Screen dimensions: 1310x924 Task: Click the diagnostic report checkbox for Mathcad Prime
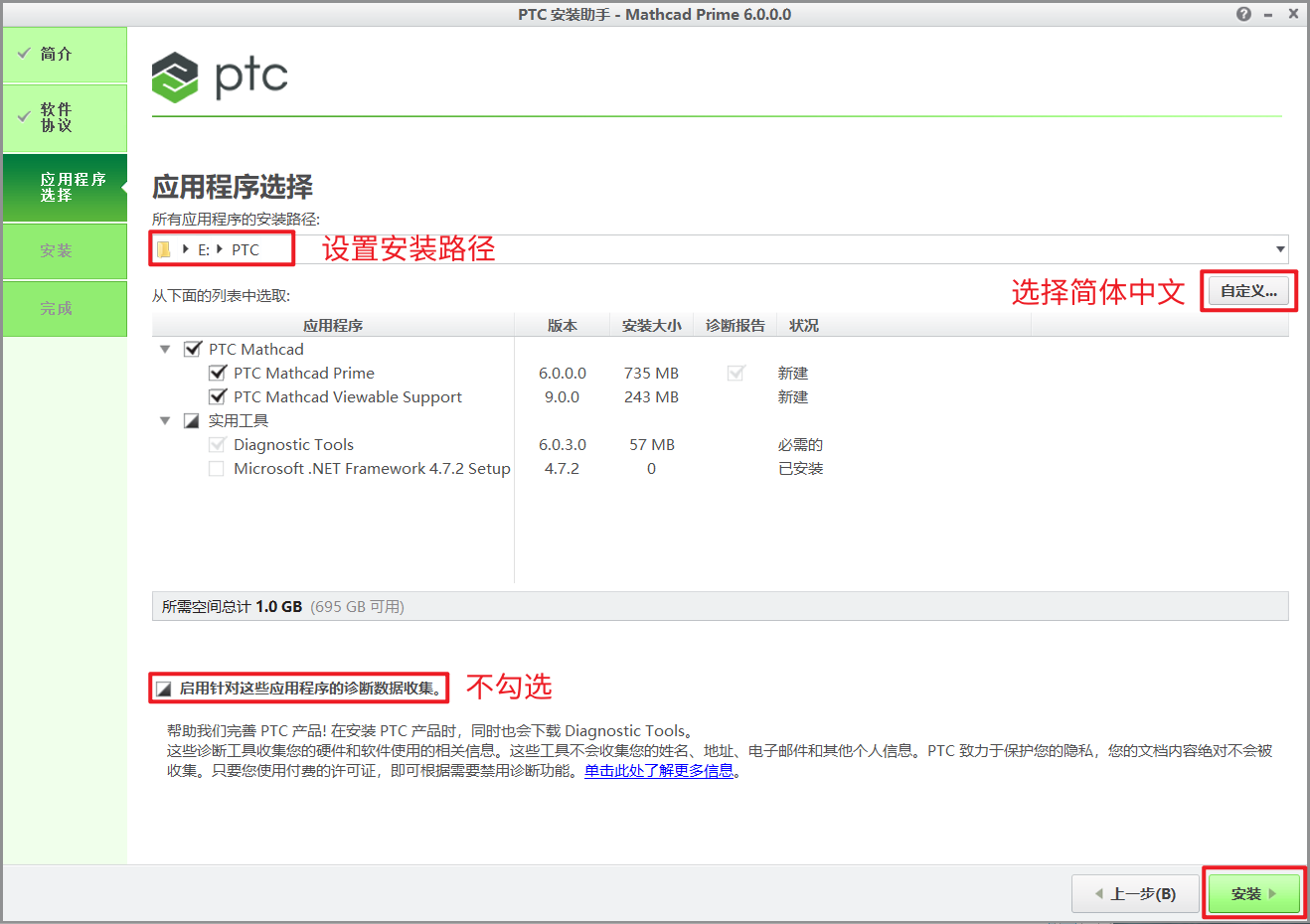point(736,374)
